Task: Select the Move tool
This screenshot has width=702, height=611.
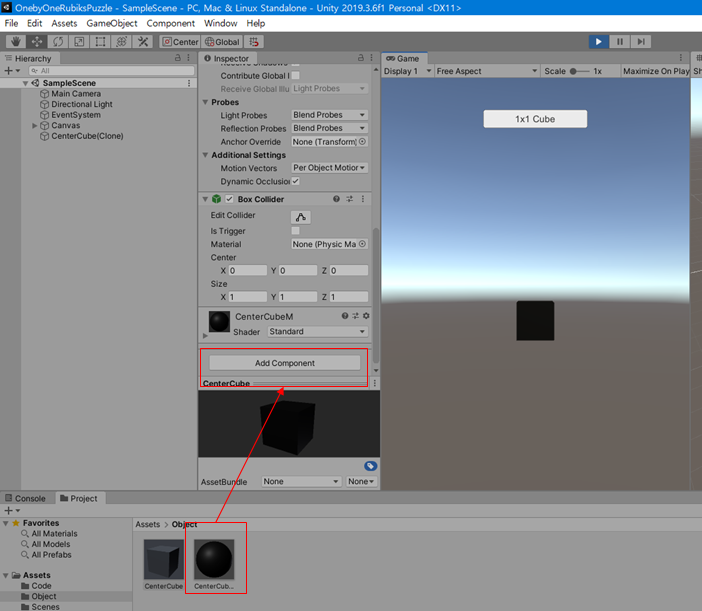Action: point(37,42)
